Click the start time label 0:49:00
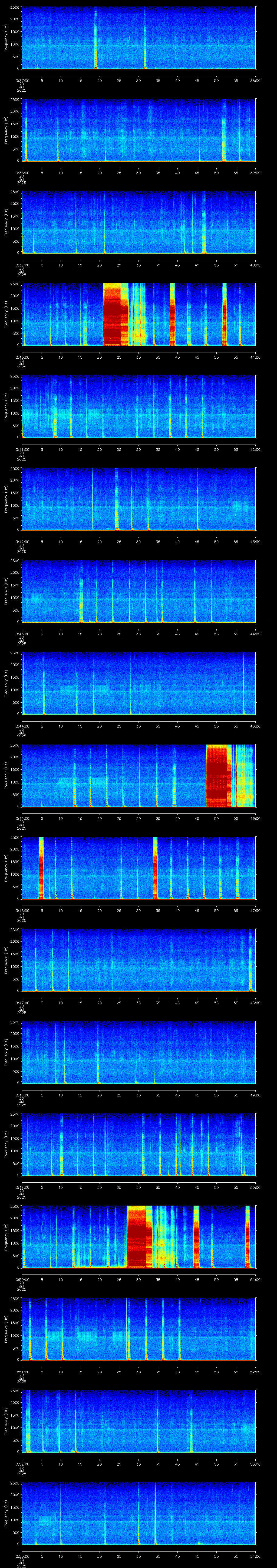Screen dimensions: 277x1568 [x=22, y=1186]
